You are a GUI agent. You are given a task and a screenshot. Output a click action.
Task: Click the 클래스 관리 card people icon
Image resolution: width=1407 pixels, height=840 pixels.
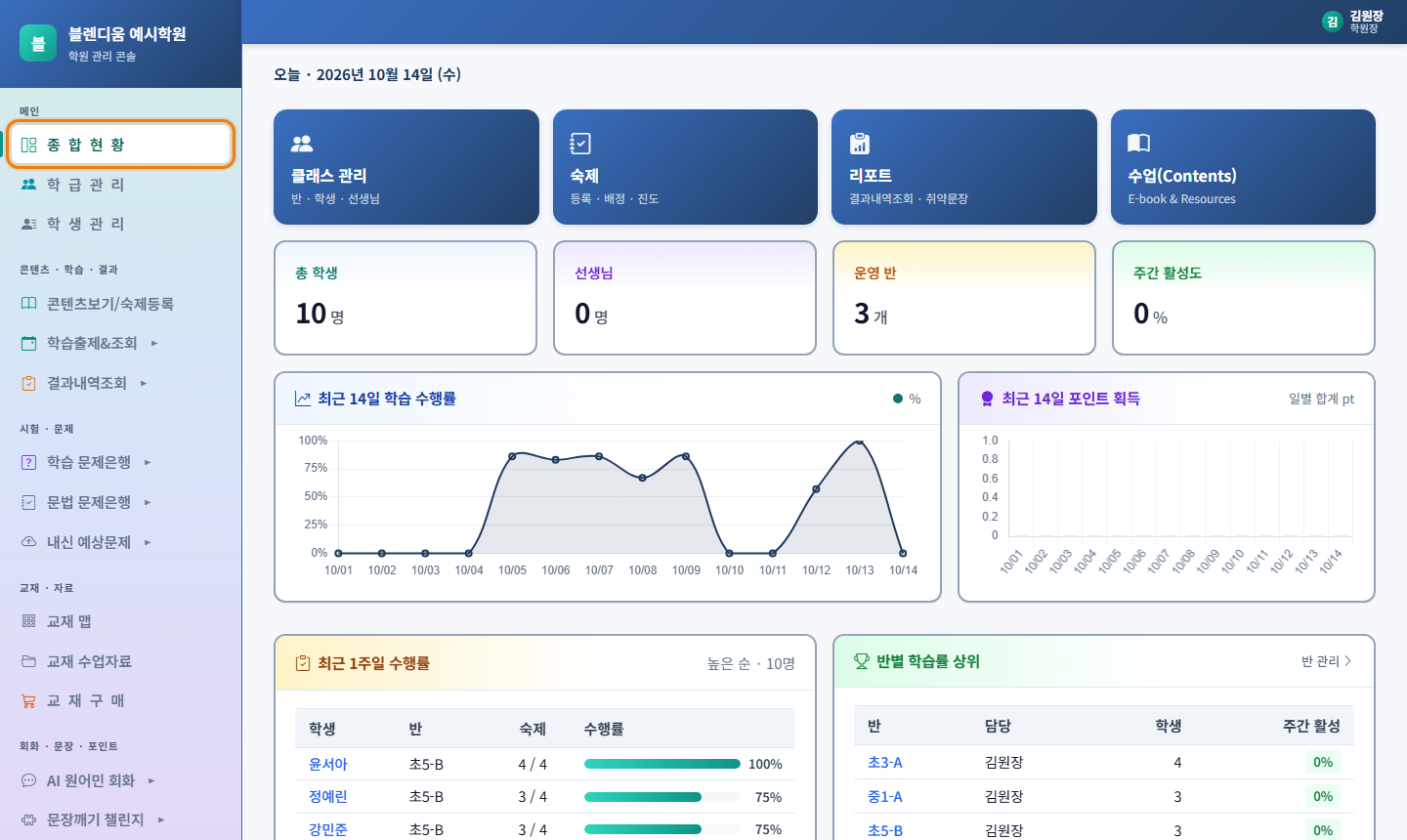click(x=302, y=144)
